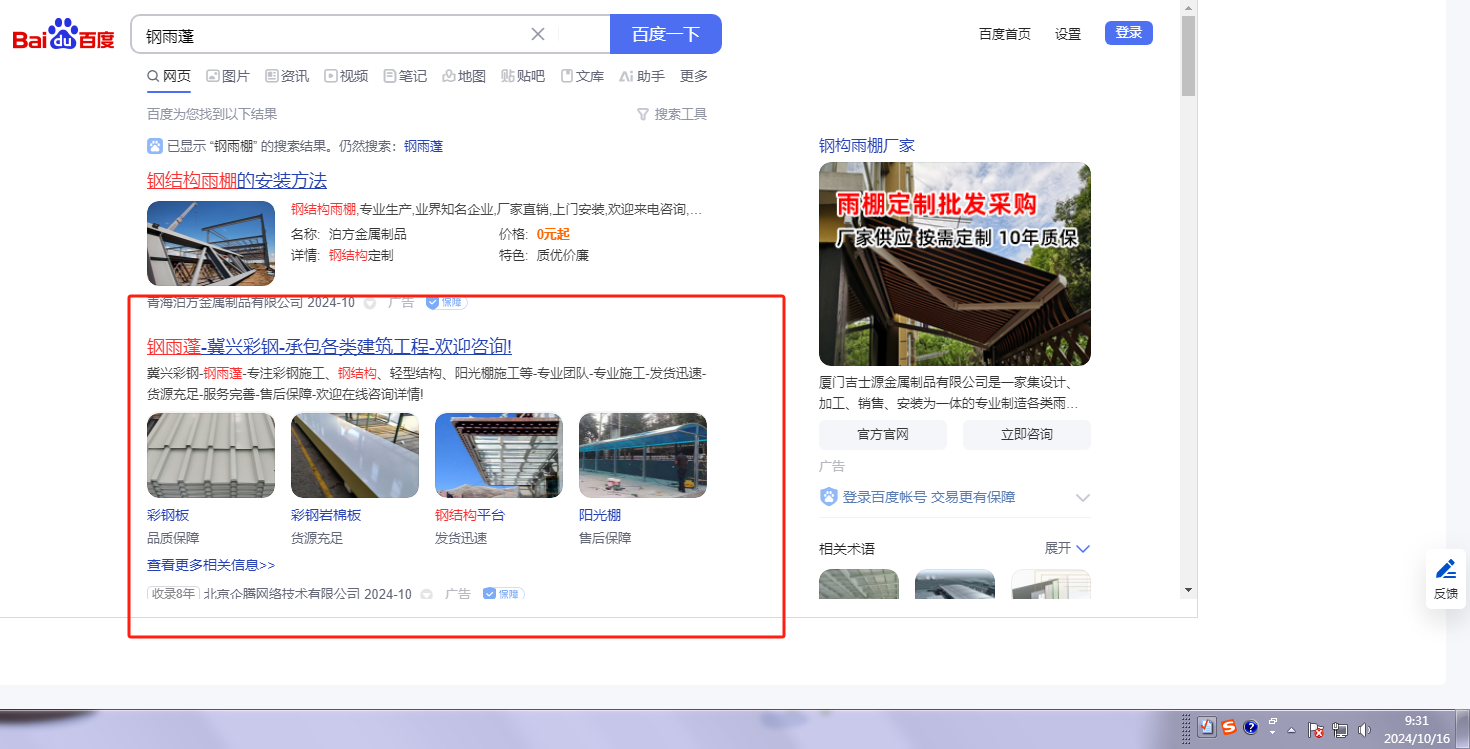Select the 网页 tab
The width and height of the screenshot is (1470, 749).
(x=169, y=76)
